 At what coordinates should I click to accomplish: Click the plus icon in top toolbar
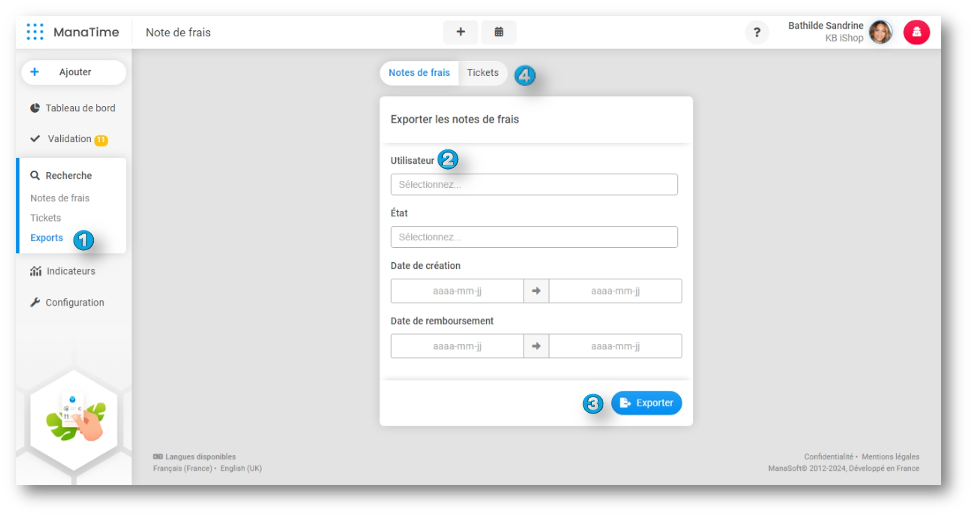pyautogui.click(x=461, y=32)
